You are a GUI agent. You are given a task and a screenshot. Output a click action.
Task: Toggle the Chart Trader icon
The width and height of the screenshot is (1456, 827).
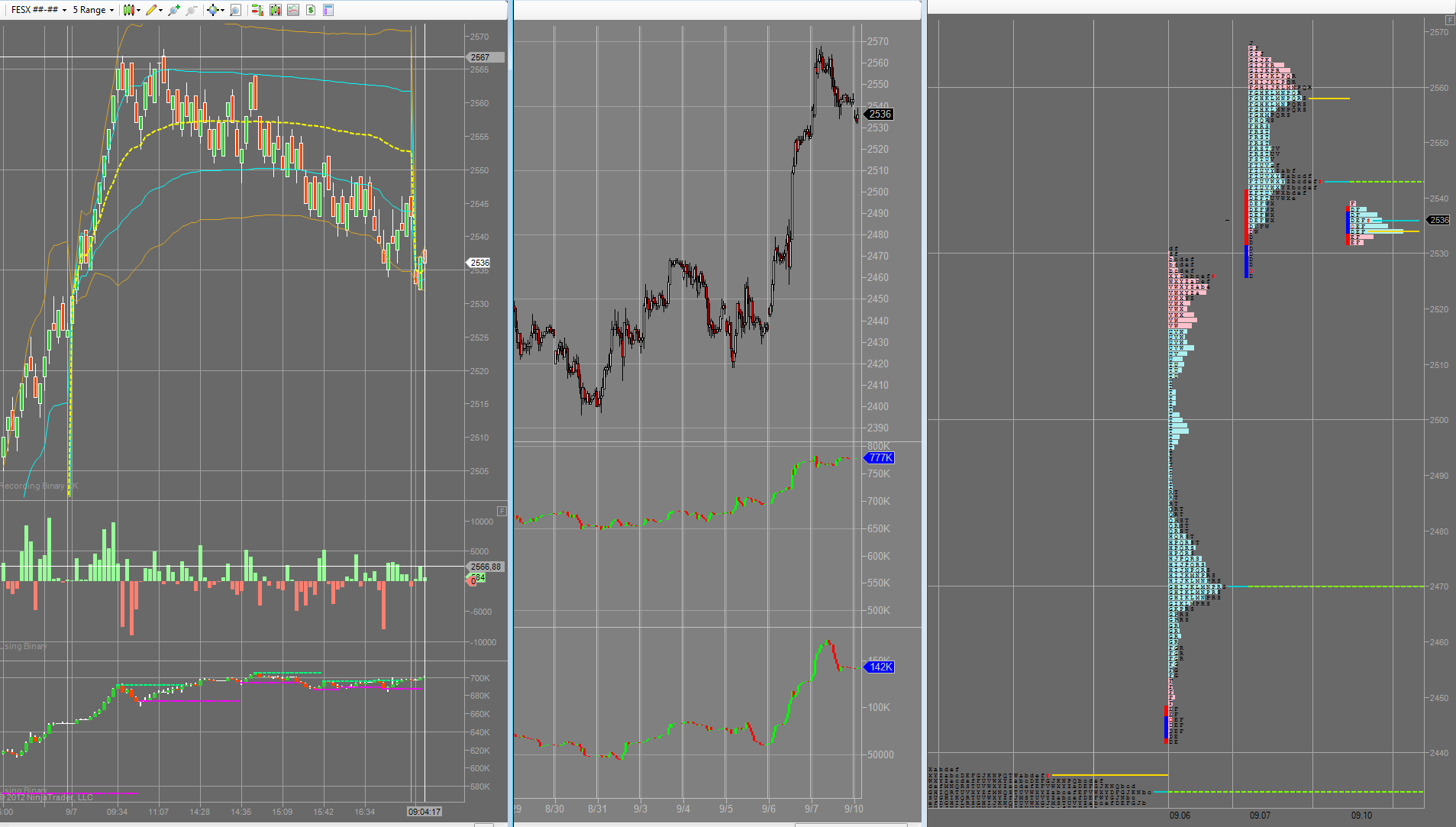257,10
